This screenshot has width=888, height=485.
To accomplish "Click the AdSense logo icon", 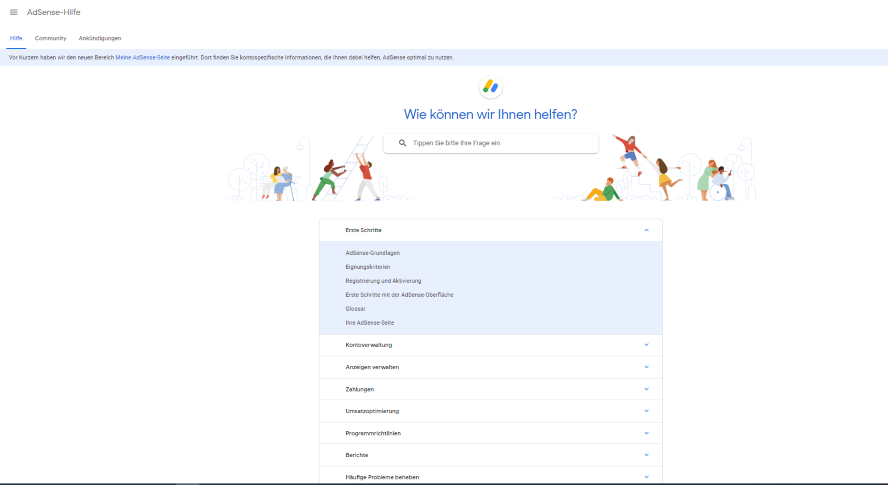I will point(490,87).
